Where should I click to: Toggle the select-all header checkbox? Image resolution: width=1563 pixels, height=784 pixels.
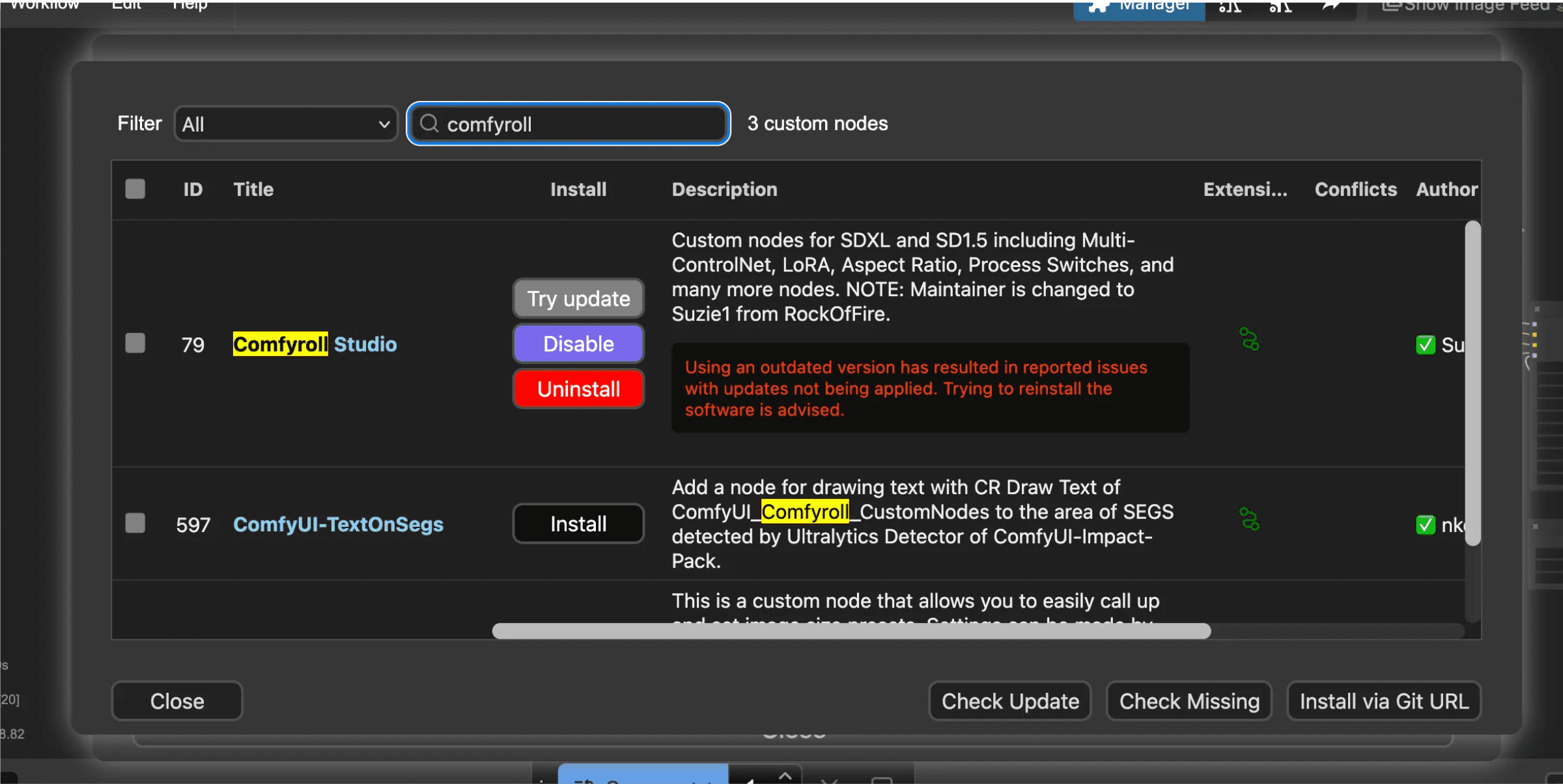click(135, 189)
